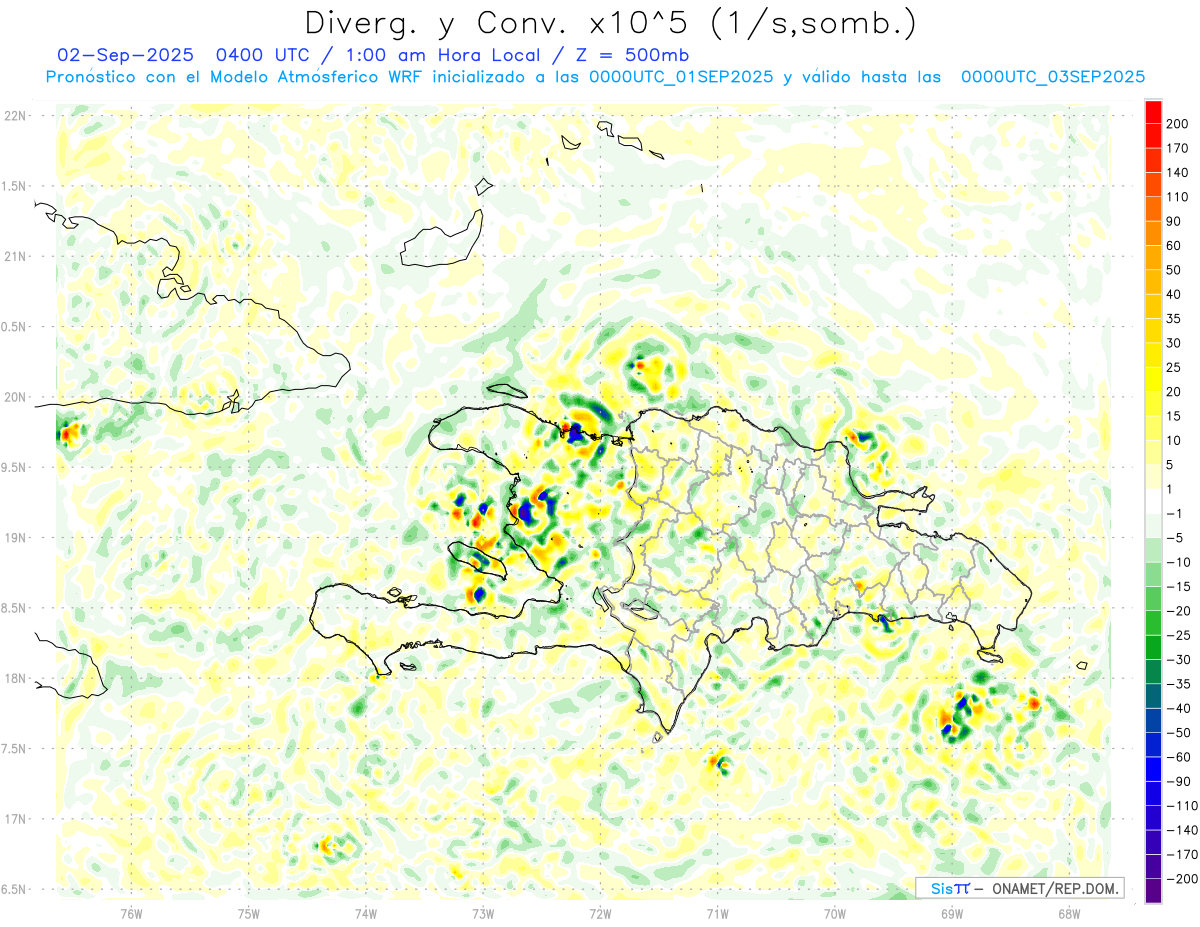Click the positive '200' colorbar value

pyautogui.click(x=1177, y=123)
